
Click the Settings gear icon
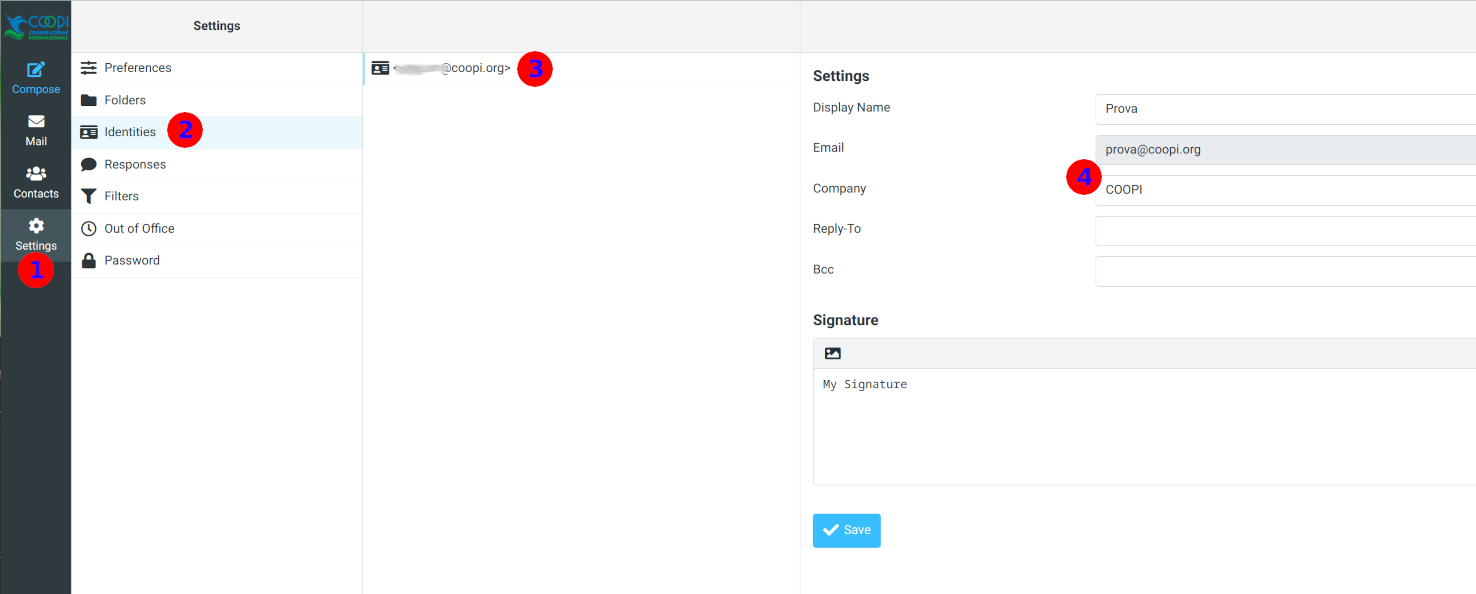[x=36, y=226]
